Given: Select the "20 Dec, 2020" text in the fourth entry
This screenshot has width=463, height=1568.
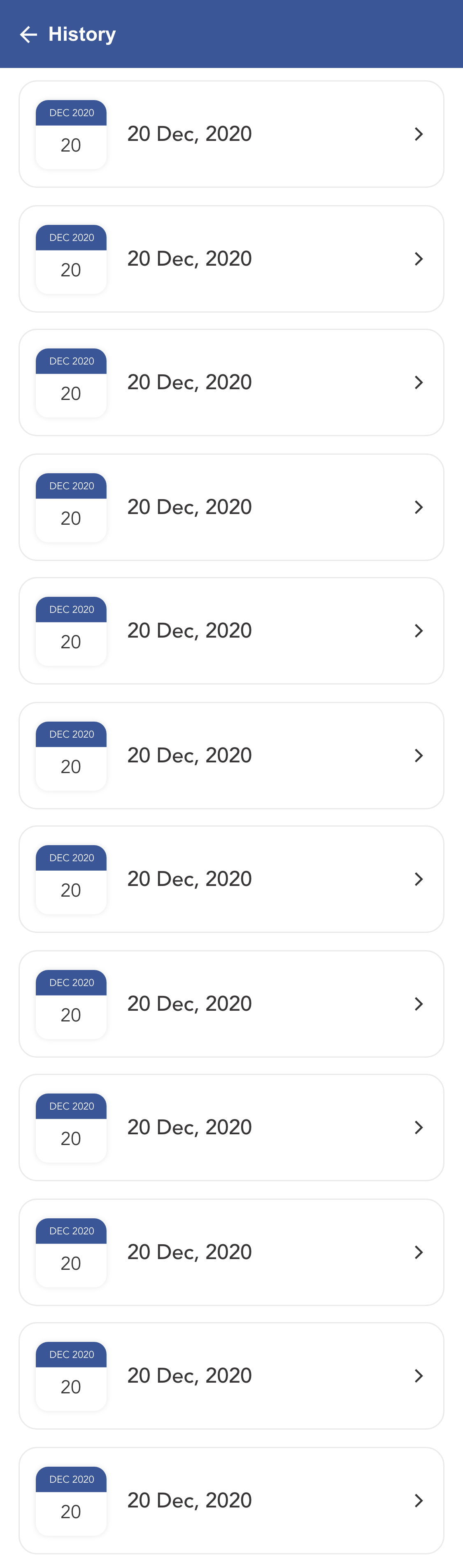Looking at the screenshot, I should [189, 507].
